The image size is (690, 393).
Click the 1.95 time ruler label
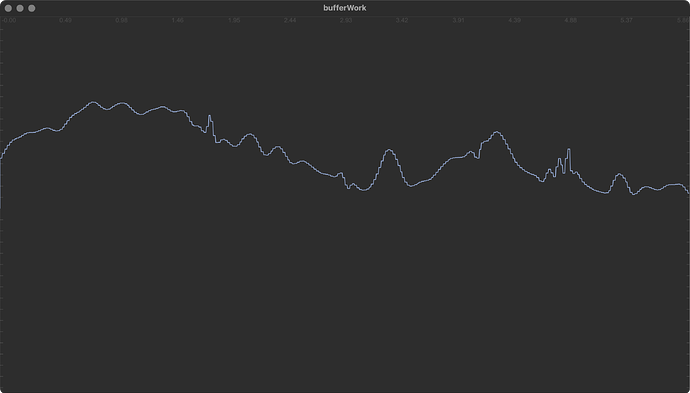click(234, 21)
